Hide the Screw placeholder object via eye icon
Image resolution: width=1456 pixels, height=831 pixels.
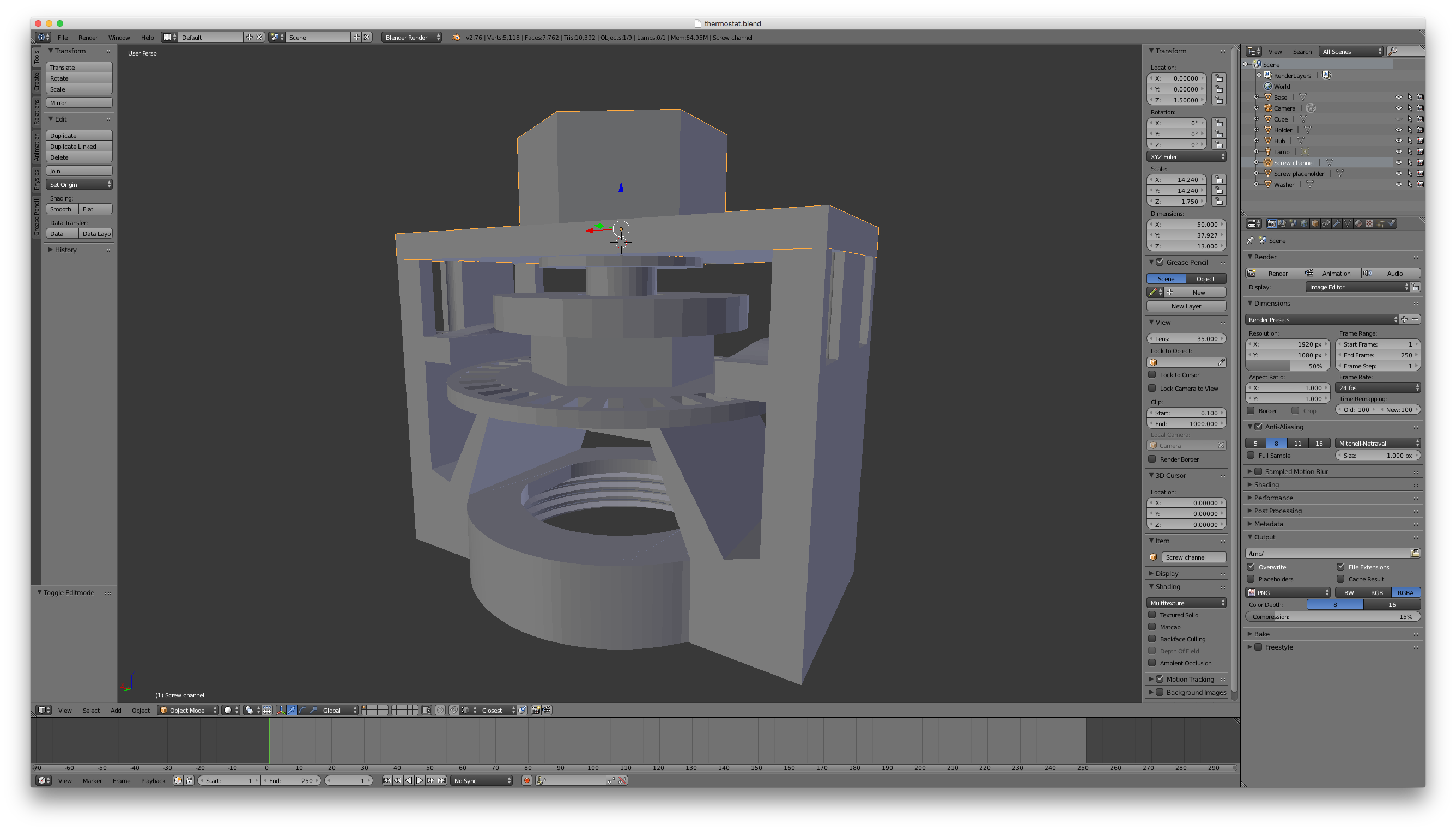click(1398, 173)
